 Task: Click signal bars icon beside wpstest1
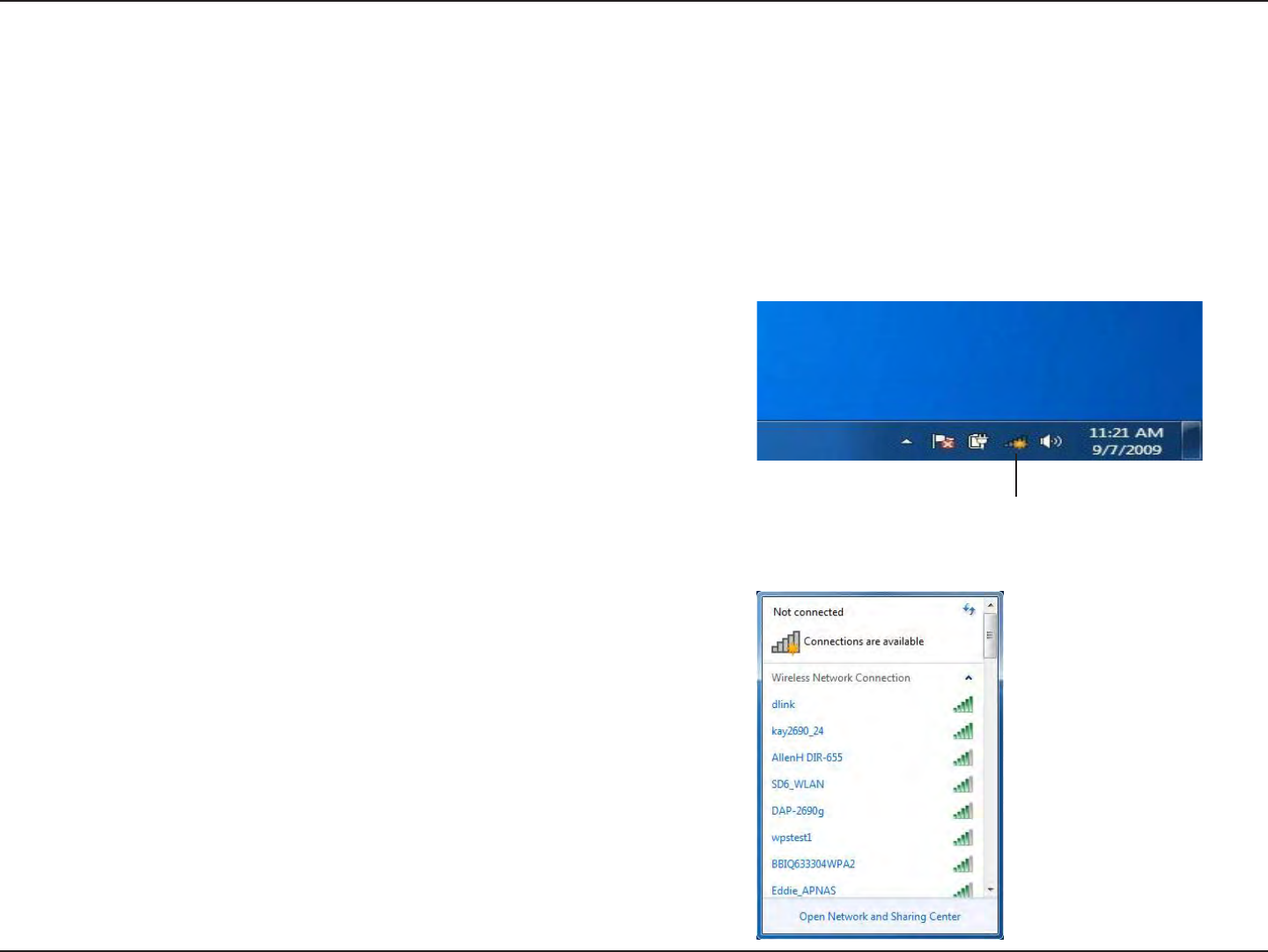[962, 837]
